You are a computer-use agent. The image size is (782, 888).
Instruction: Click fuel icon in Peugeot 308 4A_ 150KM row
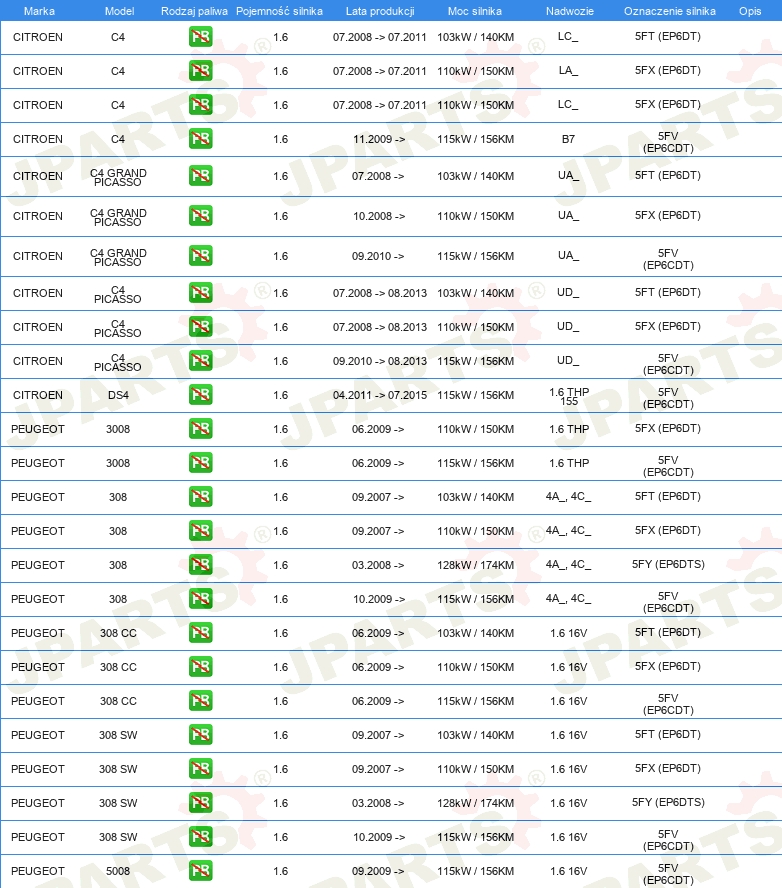[x=200, y=531]
